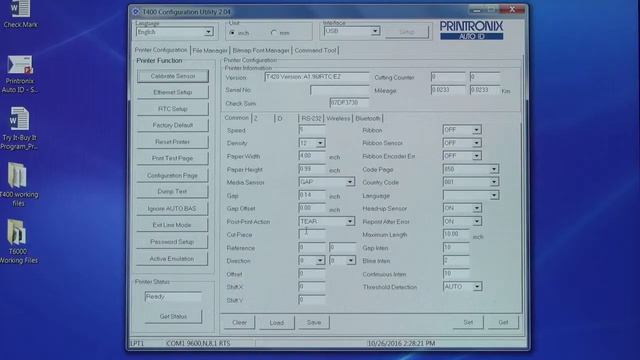Switch to the Command Tool tab
The height and width of the screenshot is (360, 640).
tap(315, 50)
